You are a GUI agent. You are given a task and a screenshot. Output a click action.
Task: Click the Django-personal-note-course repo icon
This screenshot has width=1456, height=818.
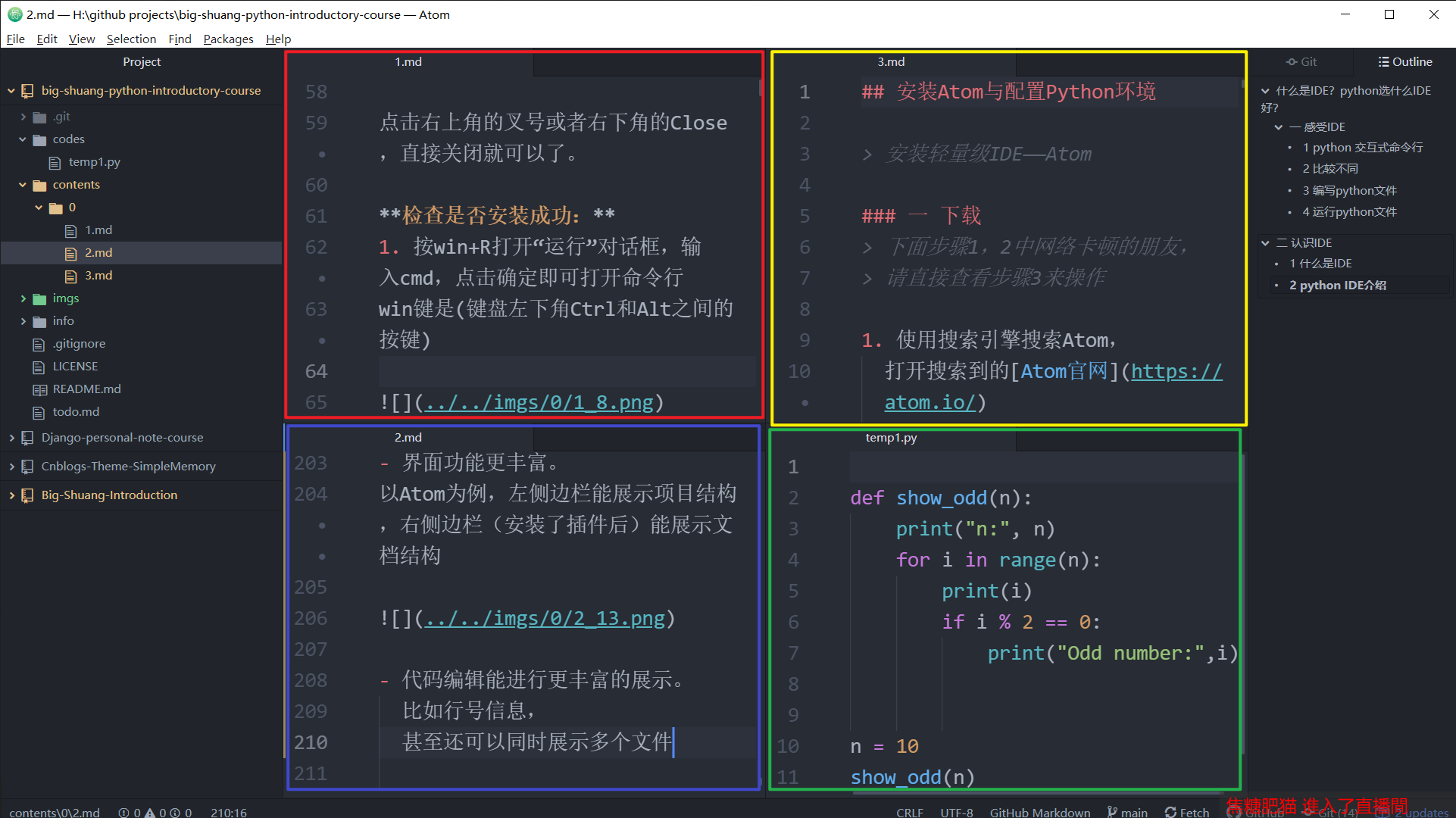(28, 438)
